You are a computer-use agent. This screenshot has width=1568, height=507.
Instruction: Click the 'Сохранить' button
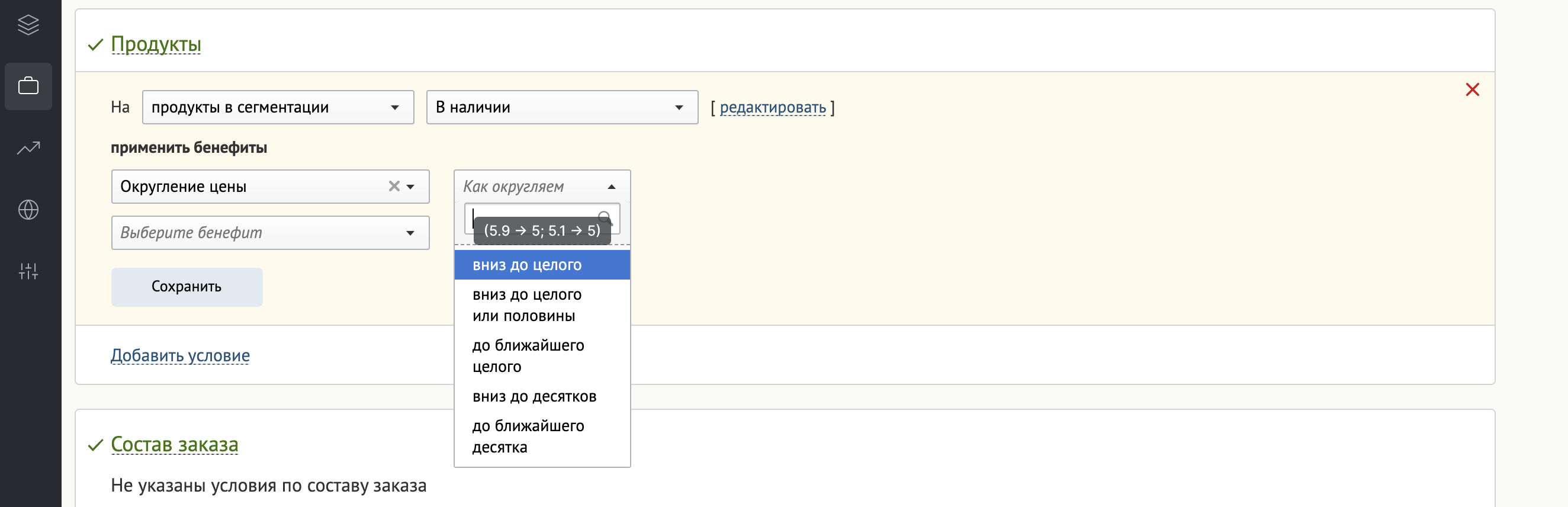[x=187, y=287]
